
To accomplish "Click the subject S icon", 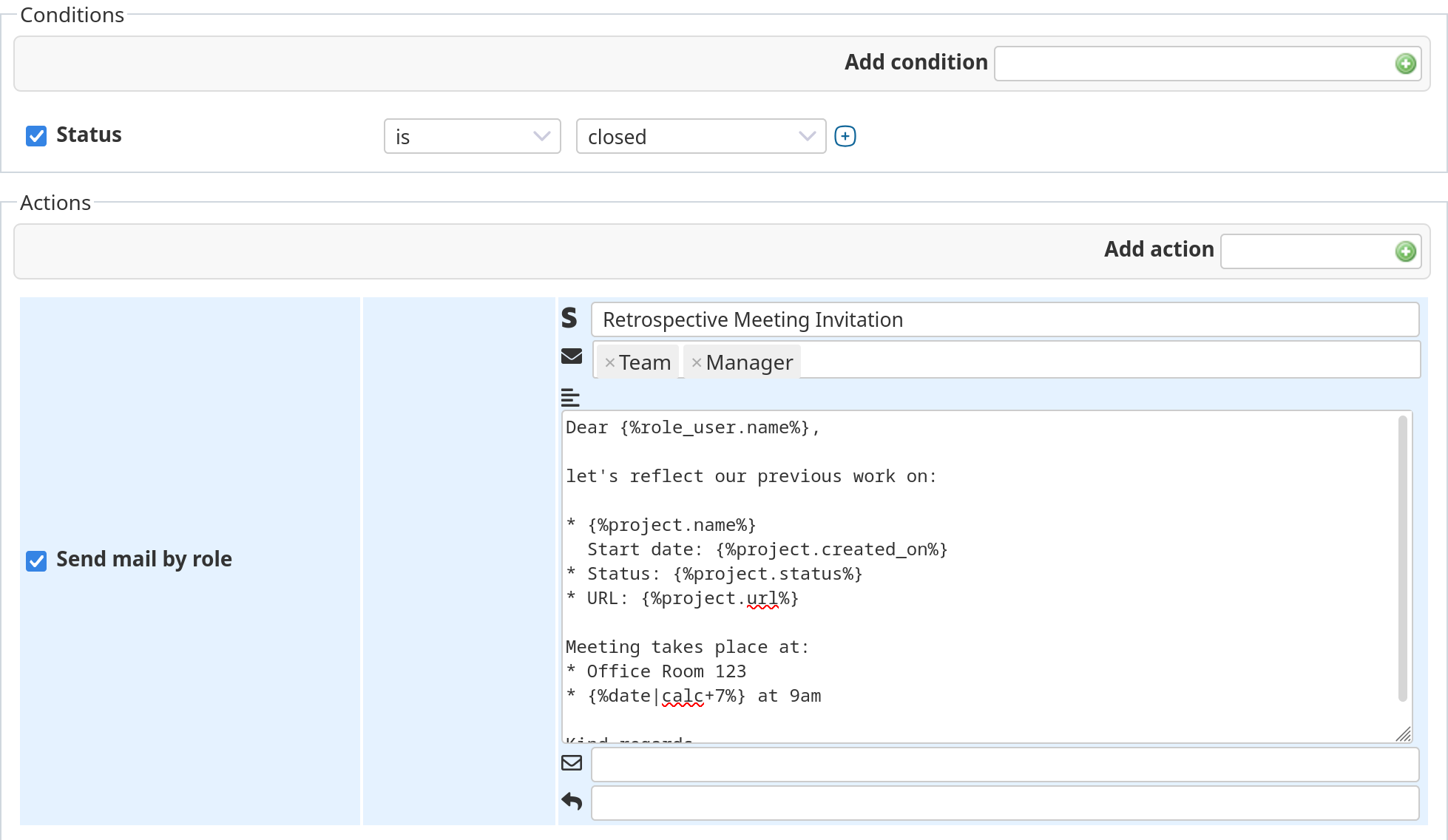I will (569, 317).
